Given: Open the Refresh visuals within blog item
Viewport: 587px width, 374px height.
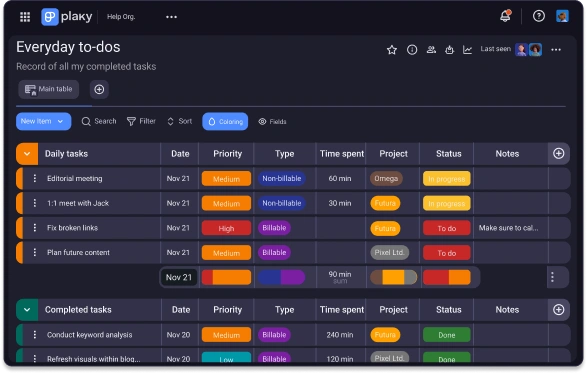Looking at the screenshot, I should point(94,359).
